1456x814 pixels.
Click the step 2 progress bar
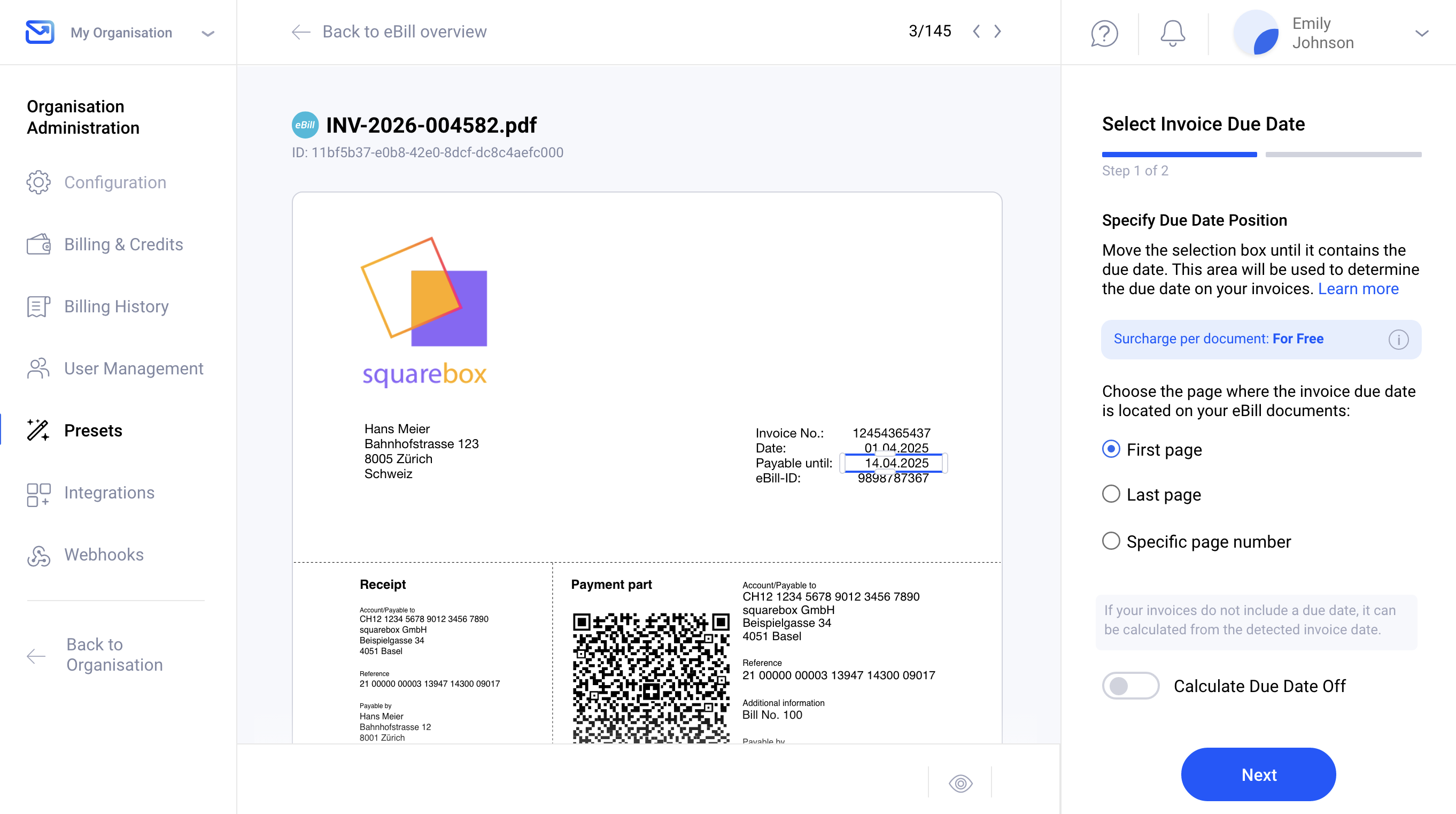click(x=1343, y=155)
